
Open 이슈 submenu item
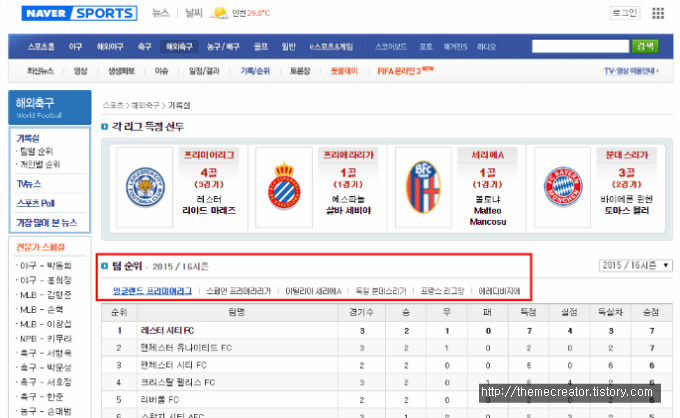click(161, 71)
